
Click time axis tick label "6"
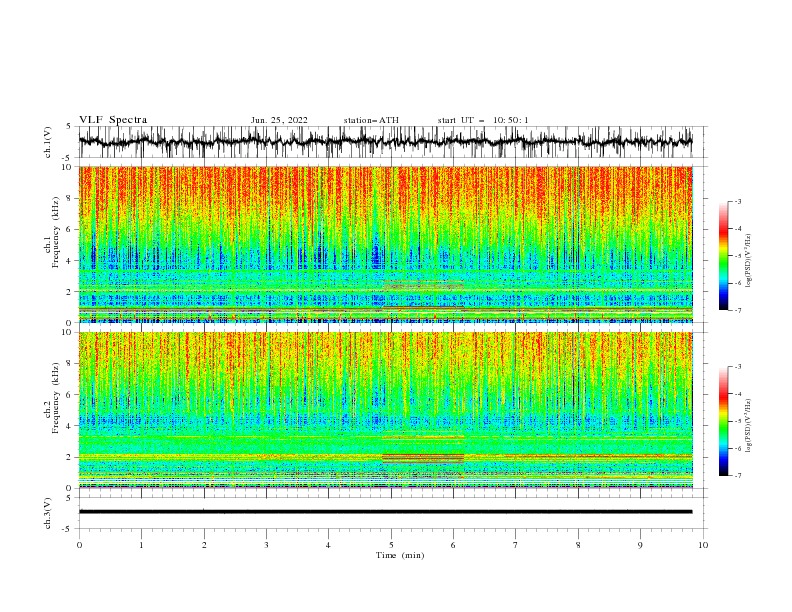click(453, 545)
